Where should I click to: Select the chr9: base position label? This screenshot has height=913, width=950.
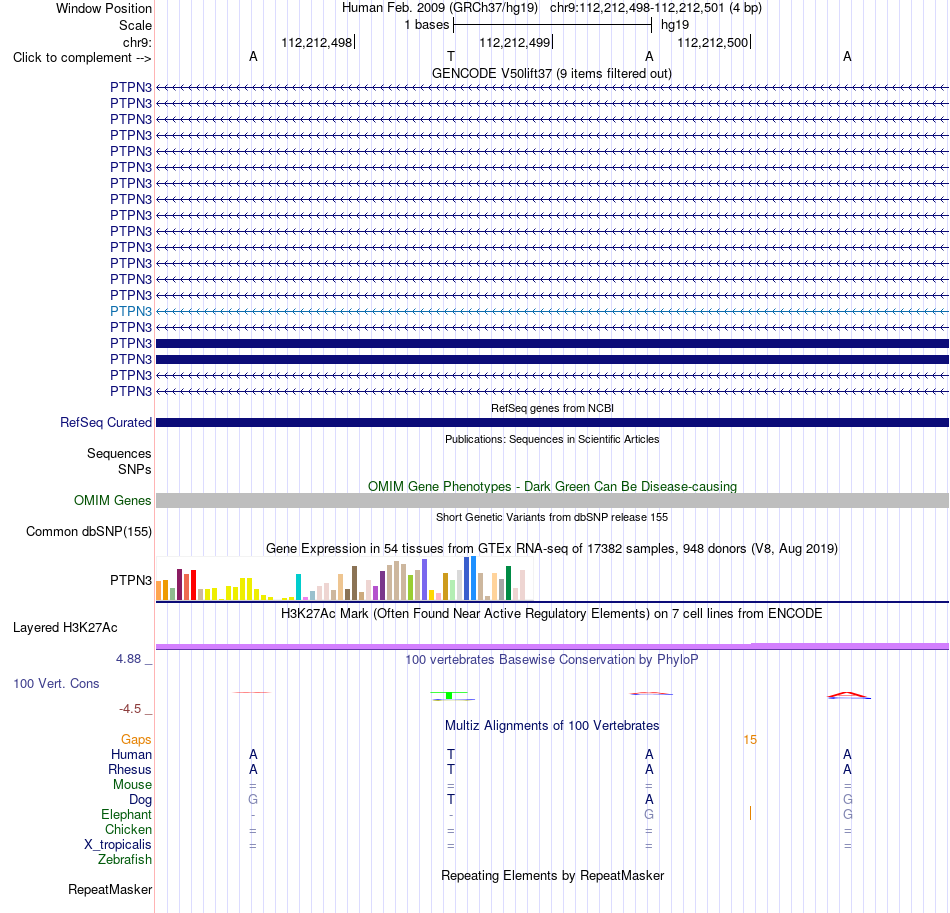137,42
